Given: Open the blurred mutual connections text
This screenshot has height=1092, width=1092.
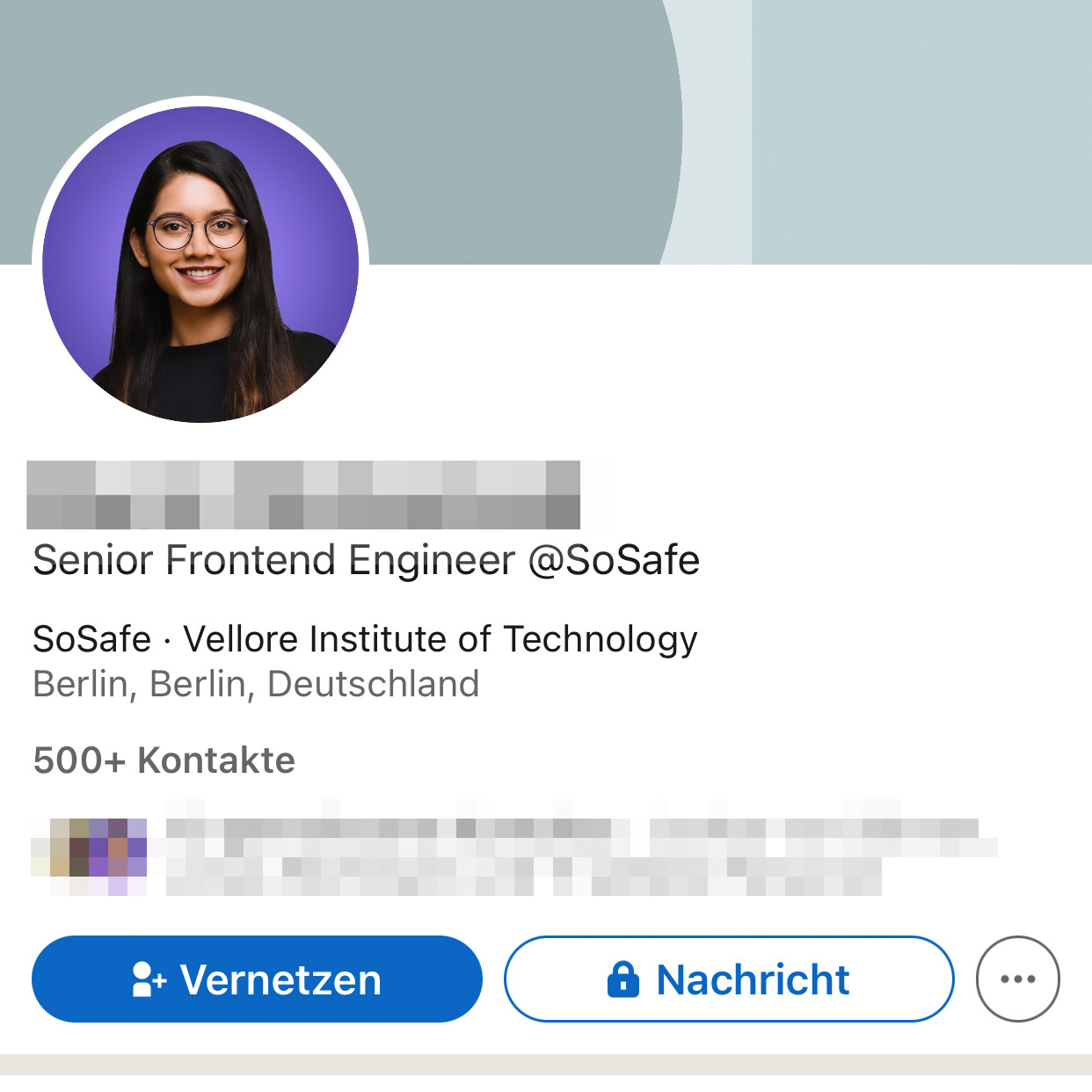Looking at the screenshot, I should click(581, 848).
